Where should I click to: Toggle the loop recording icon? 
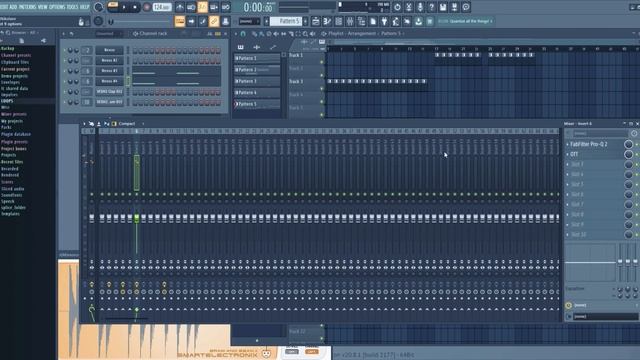pyautogui.click(x=225, y=7)
